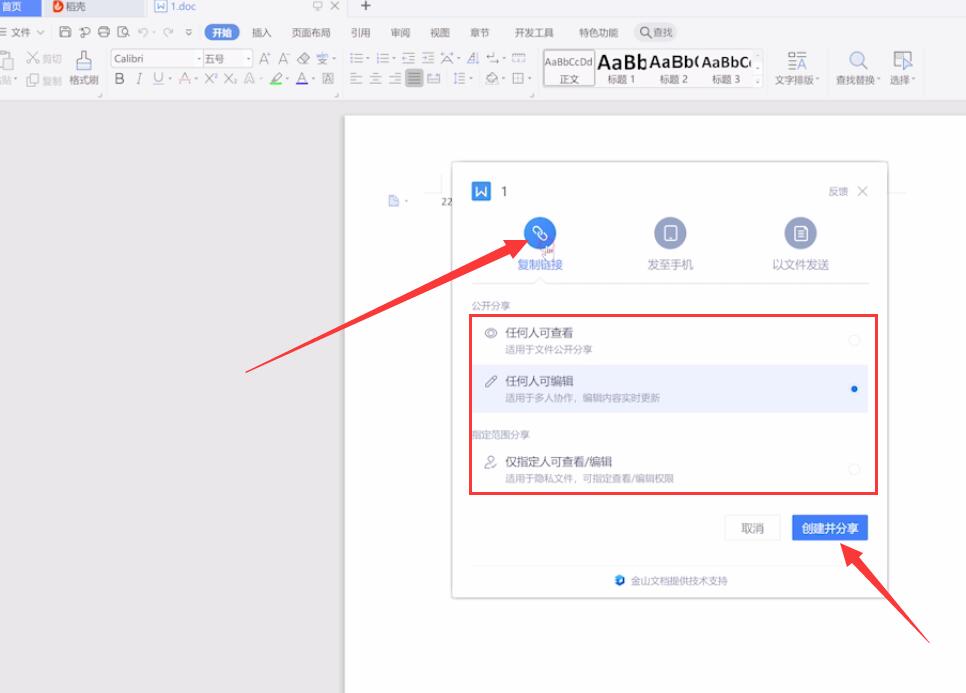Click the Format Painter (格式刷) brush
The image size is (966, 693).
click(84, 68)
